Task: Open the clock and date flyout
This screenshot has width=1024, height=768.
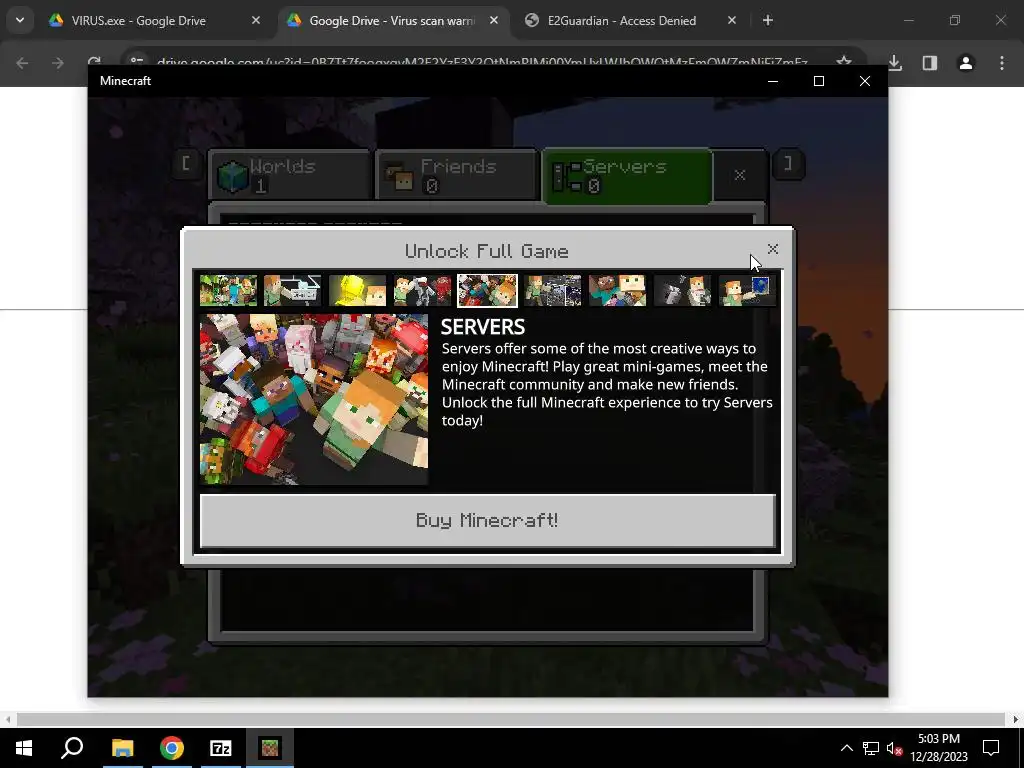Action: (938, 748)
